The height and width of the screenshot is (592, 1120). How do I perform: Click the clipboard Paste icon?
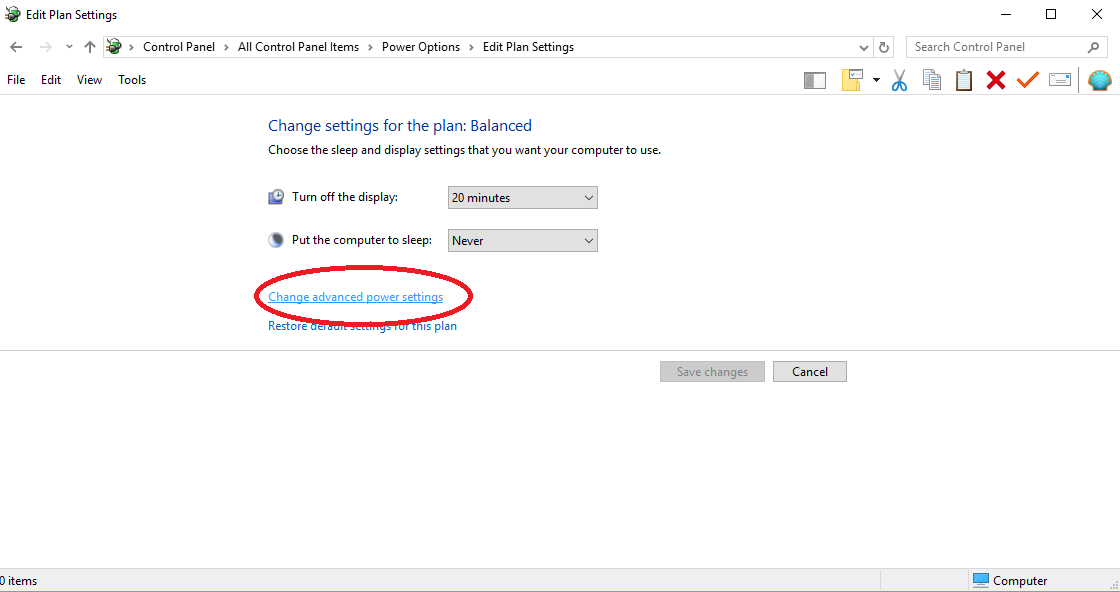(964, 80)
